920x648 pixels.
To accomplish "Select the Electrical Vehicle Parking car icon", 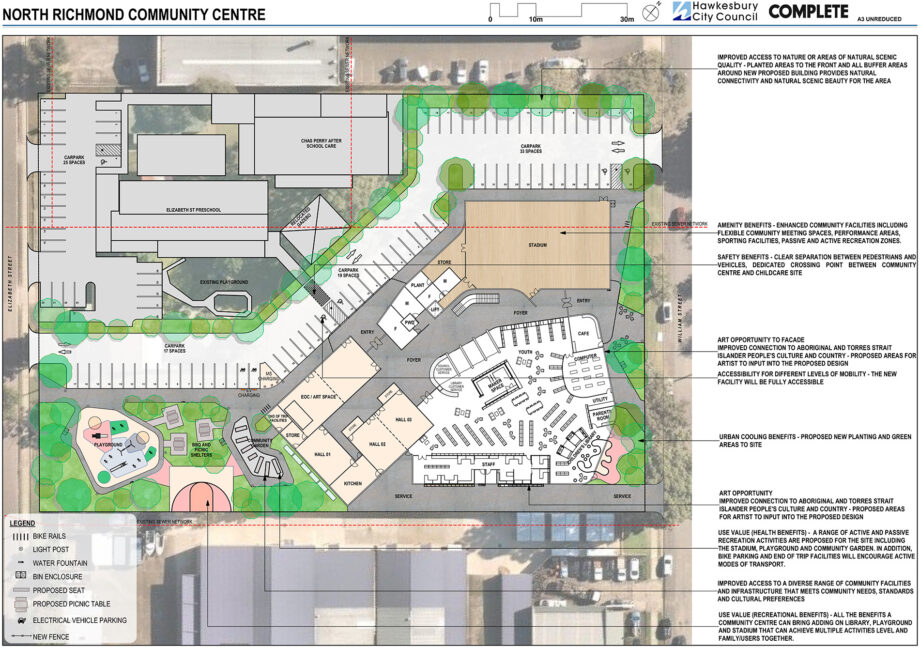I will click(x=21, y=619).
